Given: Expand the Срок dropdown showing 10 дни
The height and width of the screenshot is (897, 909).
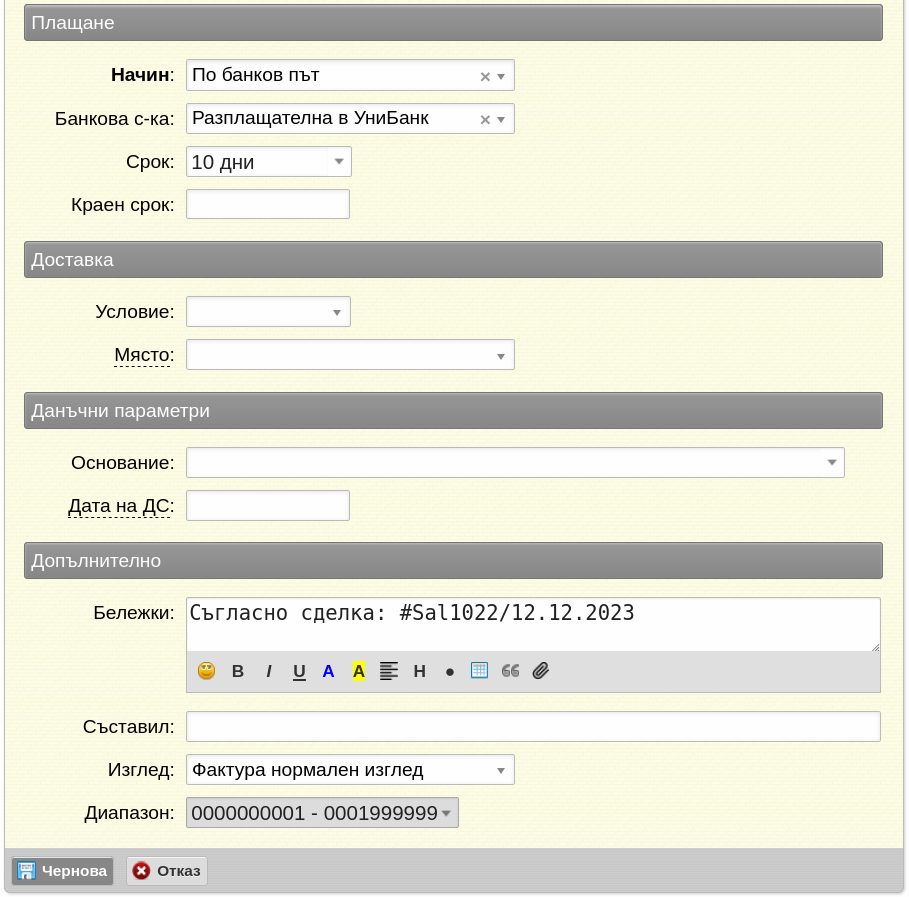Looking at the screenshot, I should click(338, 161).
